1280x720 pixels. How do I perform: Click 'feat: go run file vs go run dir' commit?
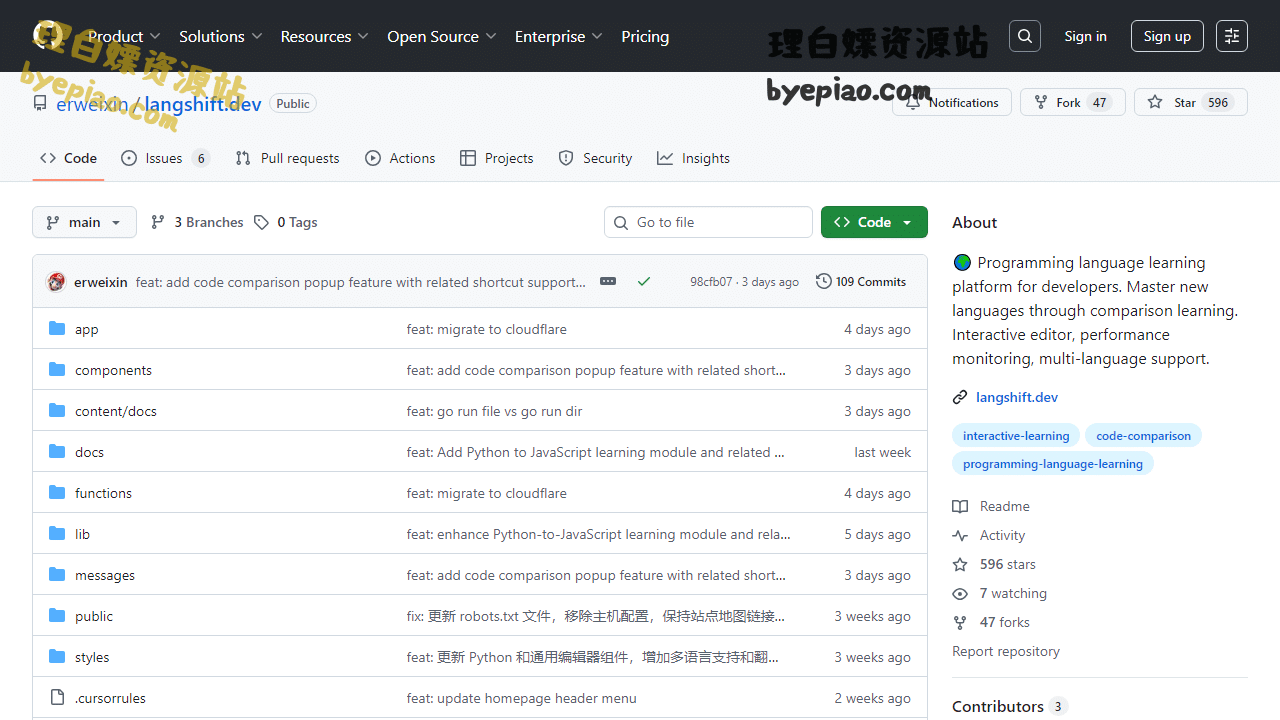pos(494,411)
